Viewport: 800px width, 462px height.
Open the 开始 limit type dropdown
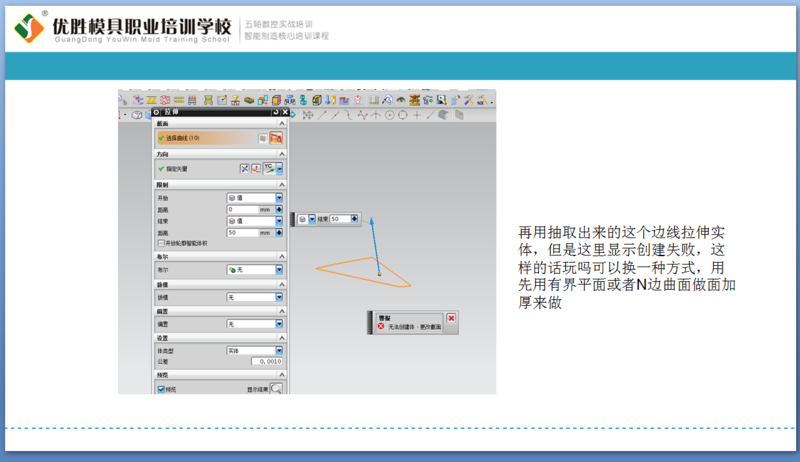tap(255, 198)
